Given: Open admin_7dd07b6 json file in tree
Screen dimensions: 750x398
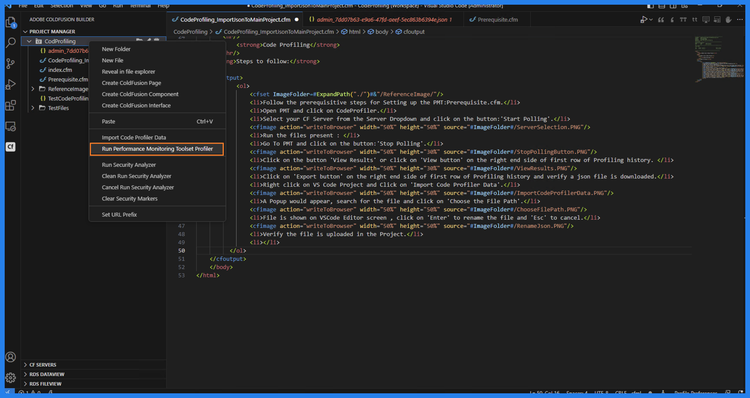Looking at the screenshot, I should pos(68,51).
